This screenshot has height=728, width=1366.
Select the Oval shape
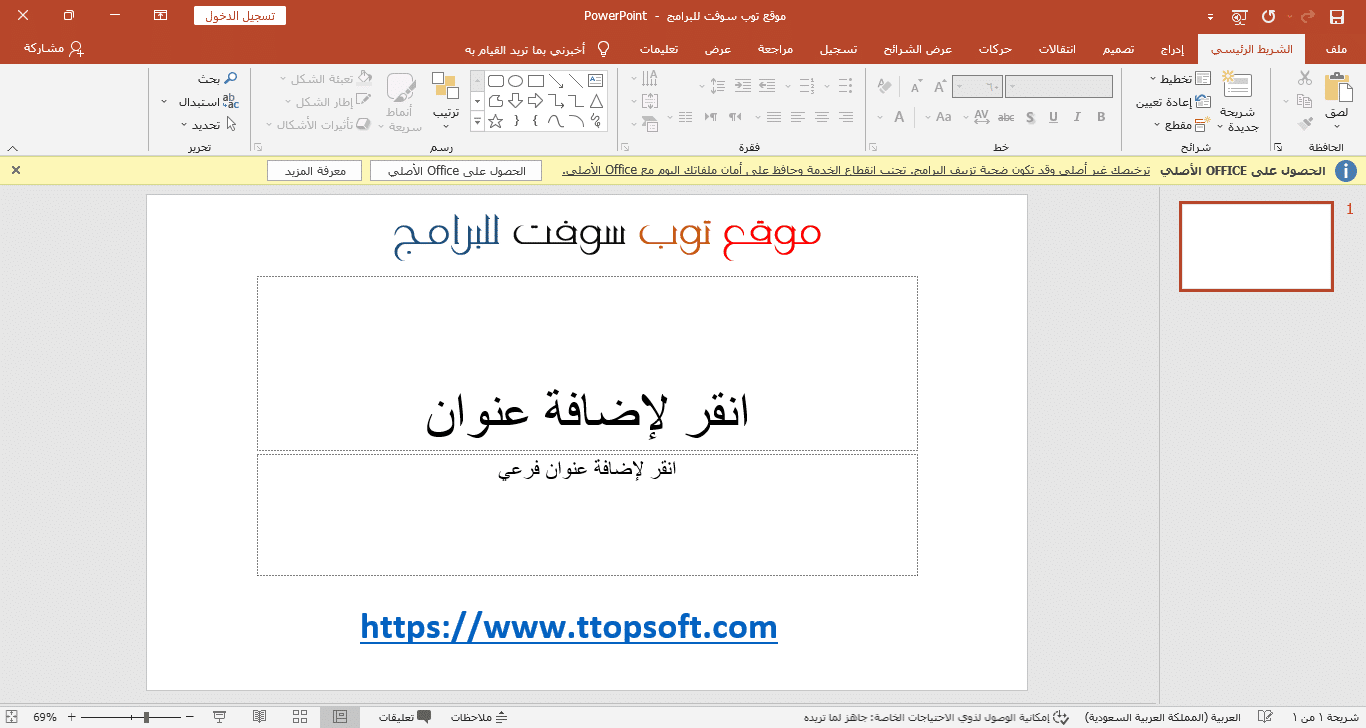[x=516, y=81]
